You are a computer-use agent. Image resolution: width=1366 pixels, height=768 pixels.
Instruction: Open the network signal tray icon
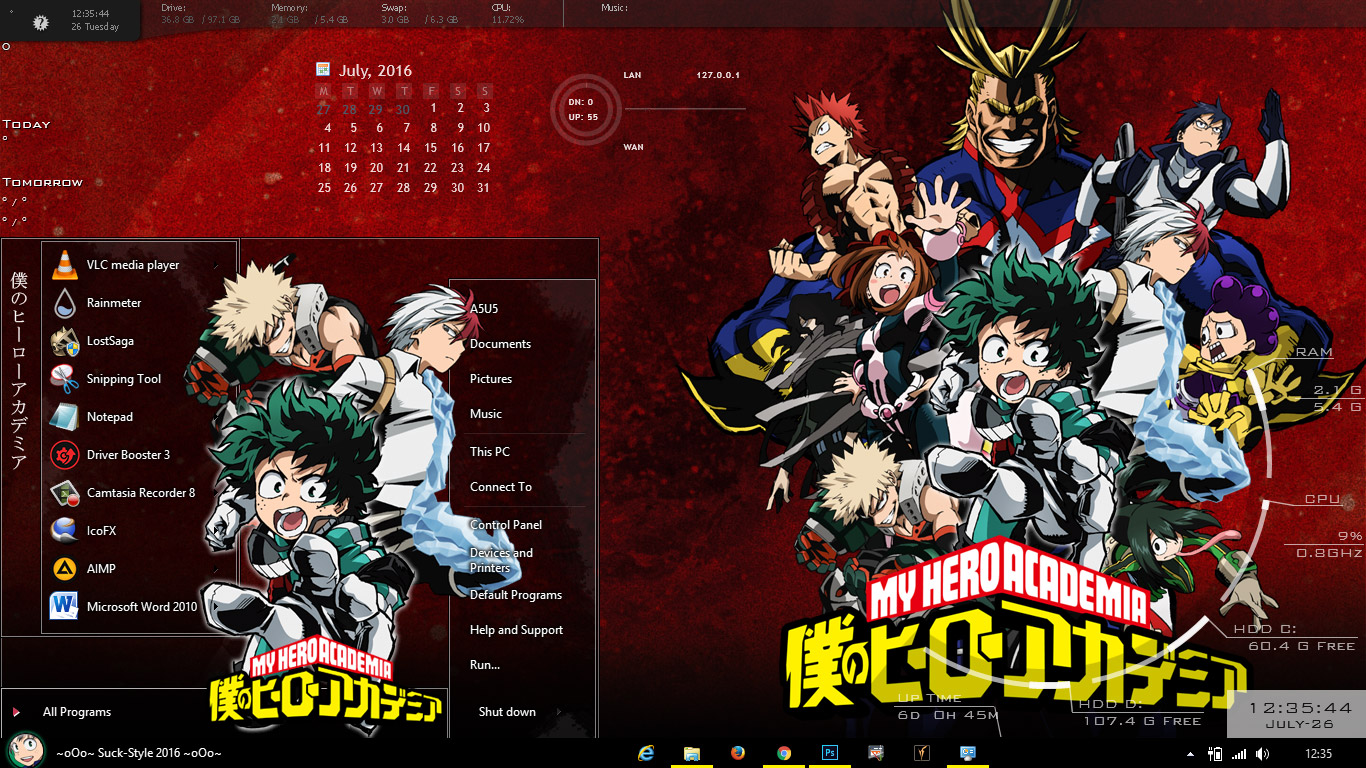(x=1240, y=753)
